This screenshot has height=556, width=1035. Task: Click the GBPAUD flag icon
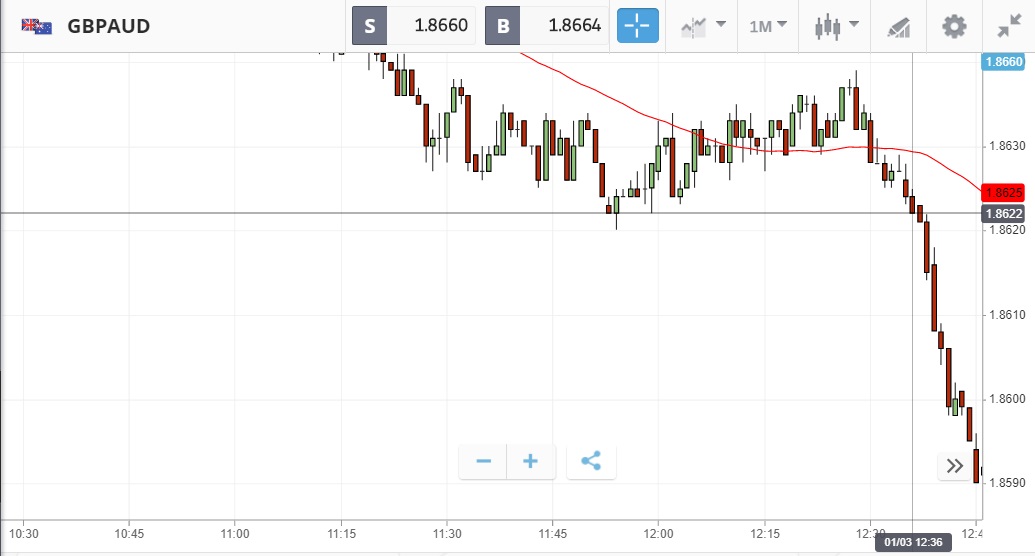37,26
